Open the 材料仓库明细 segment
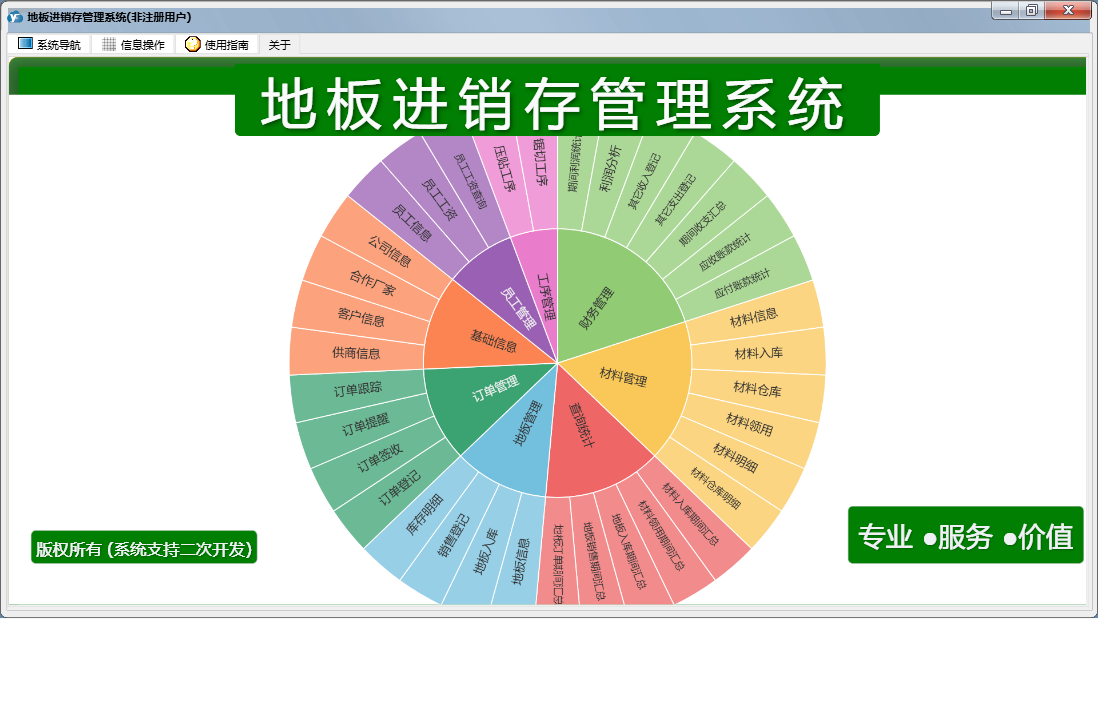 point(715,487)
